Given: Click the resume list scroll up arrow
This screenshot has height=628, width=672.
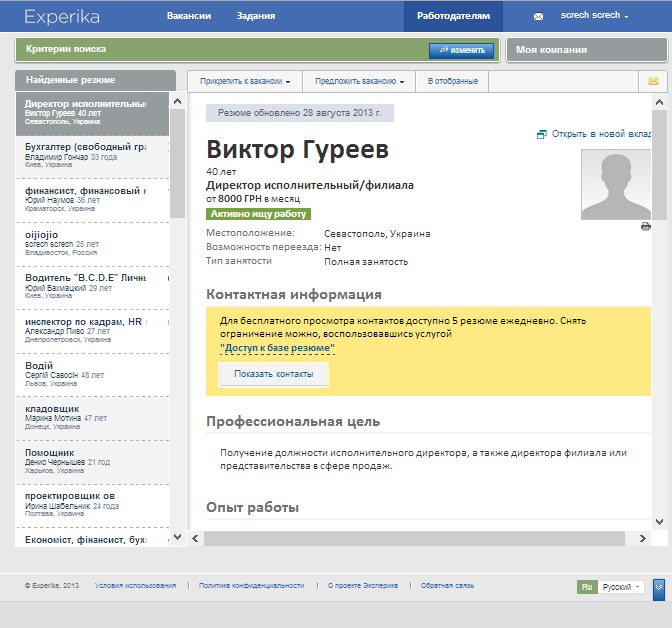Looking at the screenshot, I should [x=177, y=102].
